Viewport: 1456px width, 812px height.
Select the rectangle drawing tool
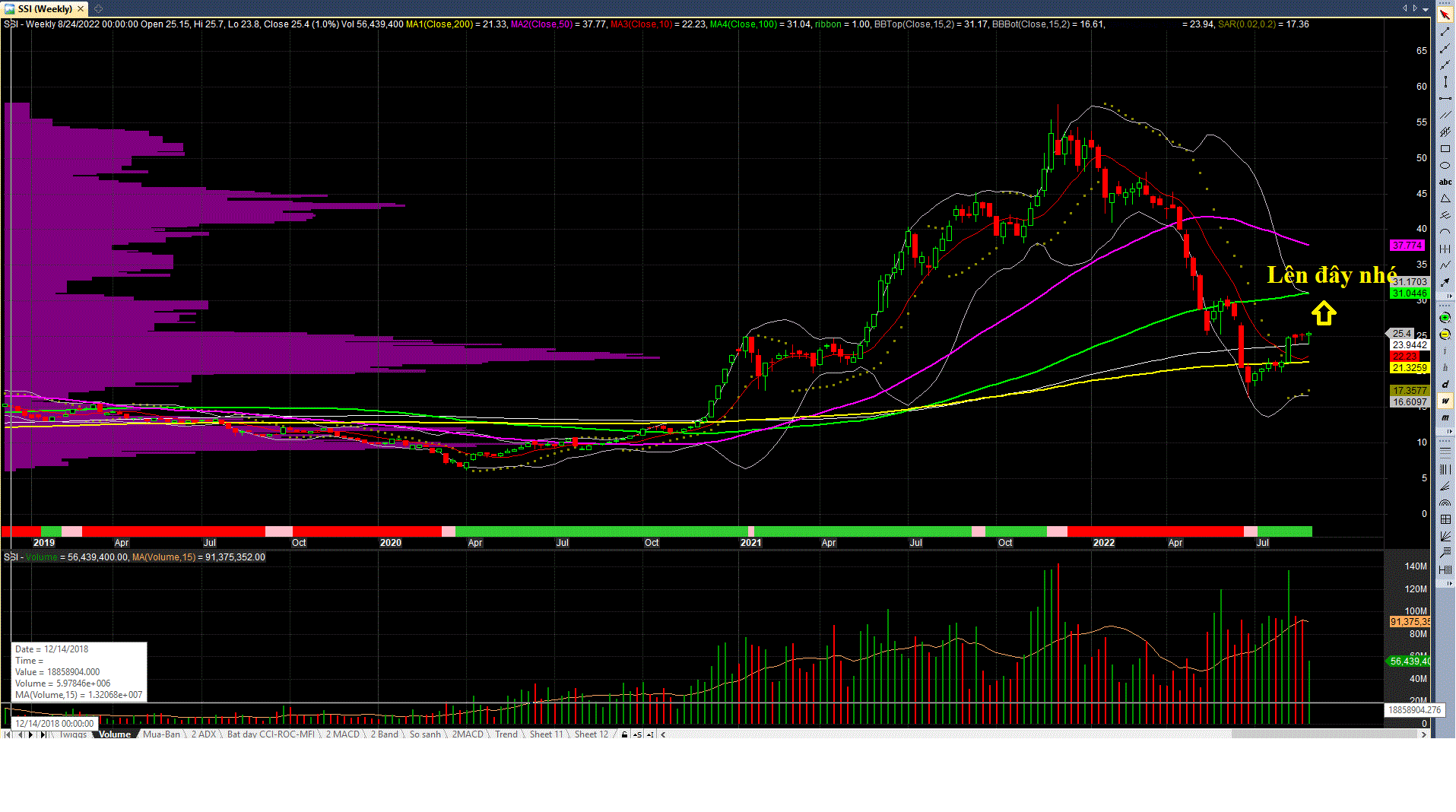pos(1445,149)
